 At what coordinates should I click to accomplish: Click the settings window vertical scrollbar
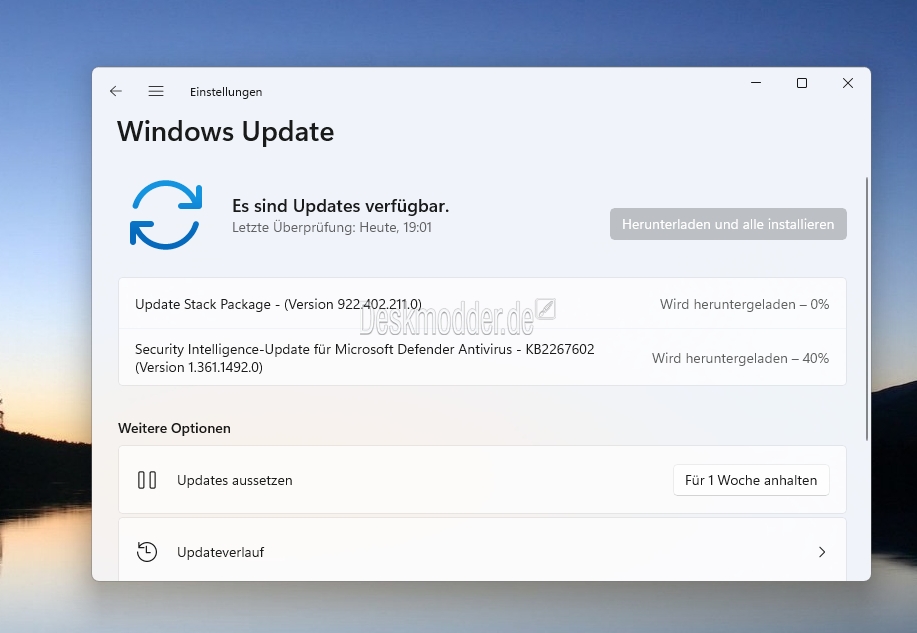tap(867, 309)
